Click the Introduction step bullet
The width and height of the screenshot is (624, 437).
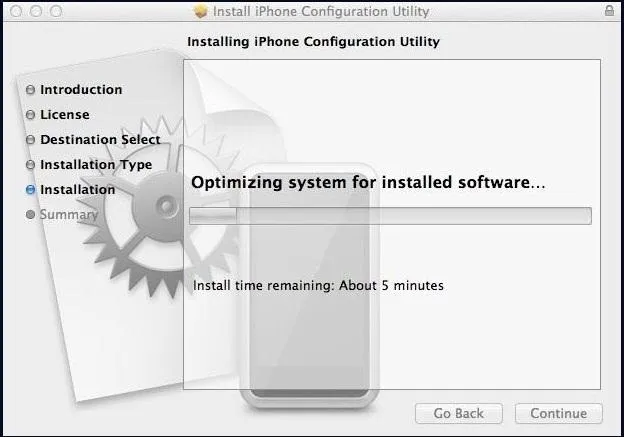(x=30, y=90)
